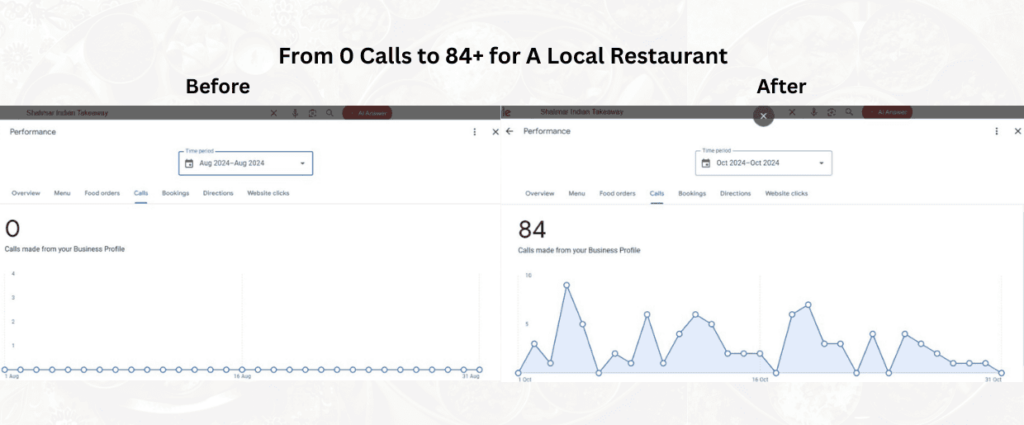Click the 1 Aug data point on the chart
Viewport: 1024px width, 425px height.
point(5,370)
